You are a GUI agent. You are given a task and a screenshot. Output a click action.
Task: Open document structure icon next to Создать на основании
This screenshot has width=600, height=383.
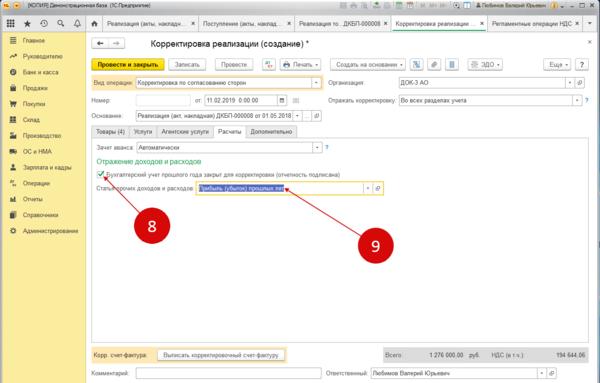417,65
